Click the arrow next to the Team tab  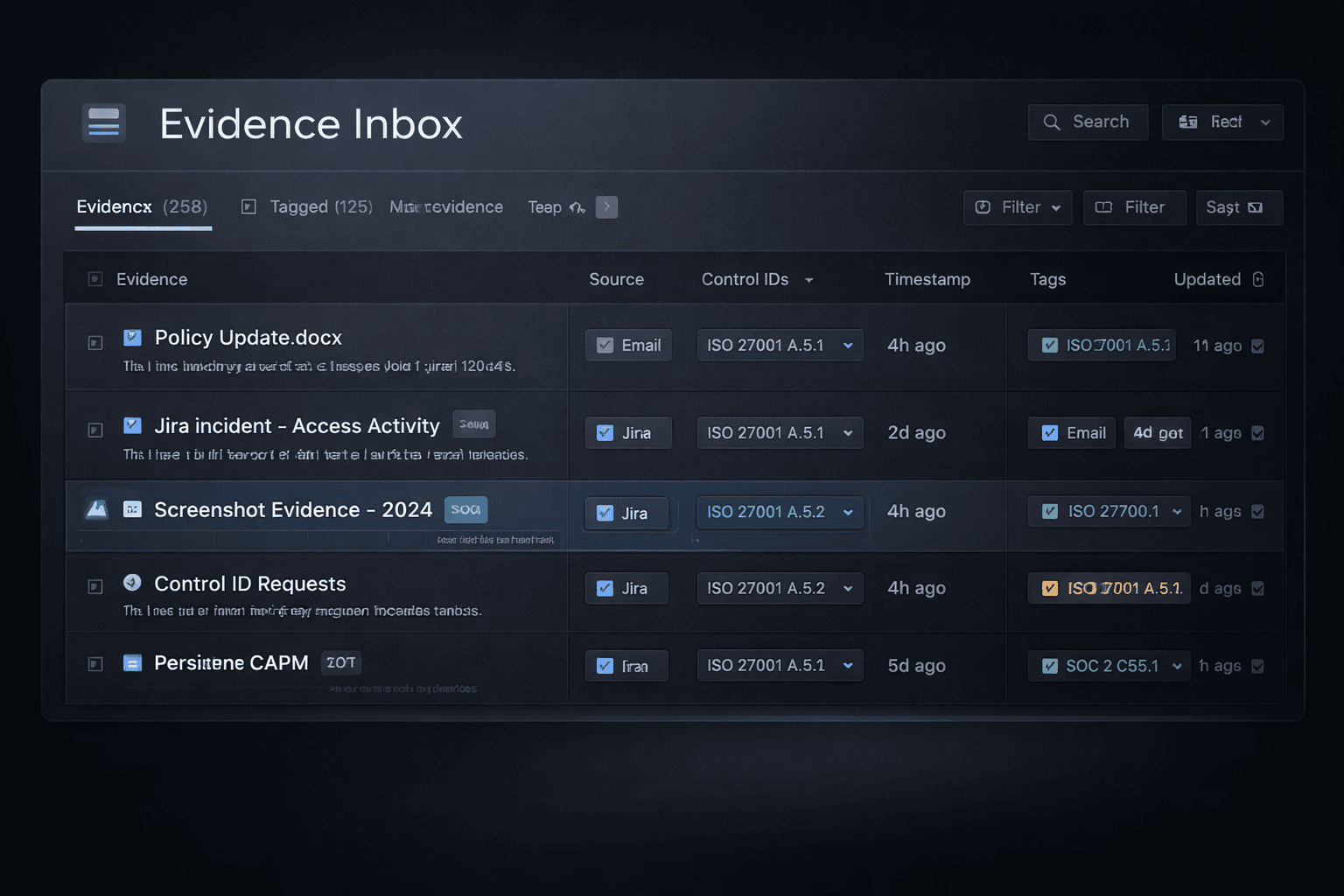[x=606, y=206]
